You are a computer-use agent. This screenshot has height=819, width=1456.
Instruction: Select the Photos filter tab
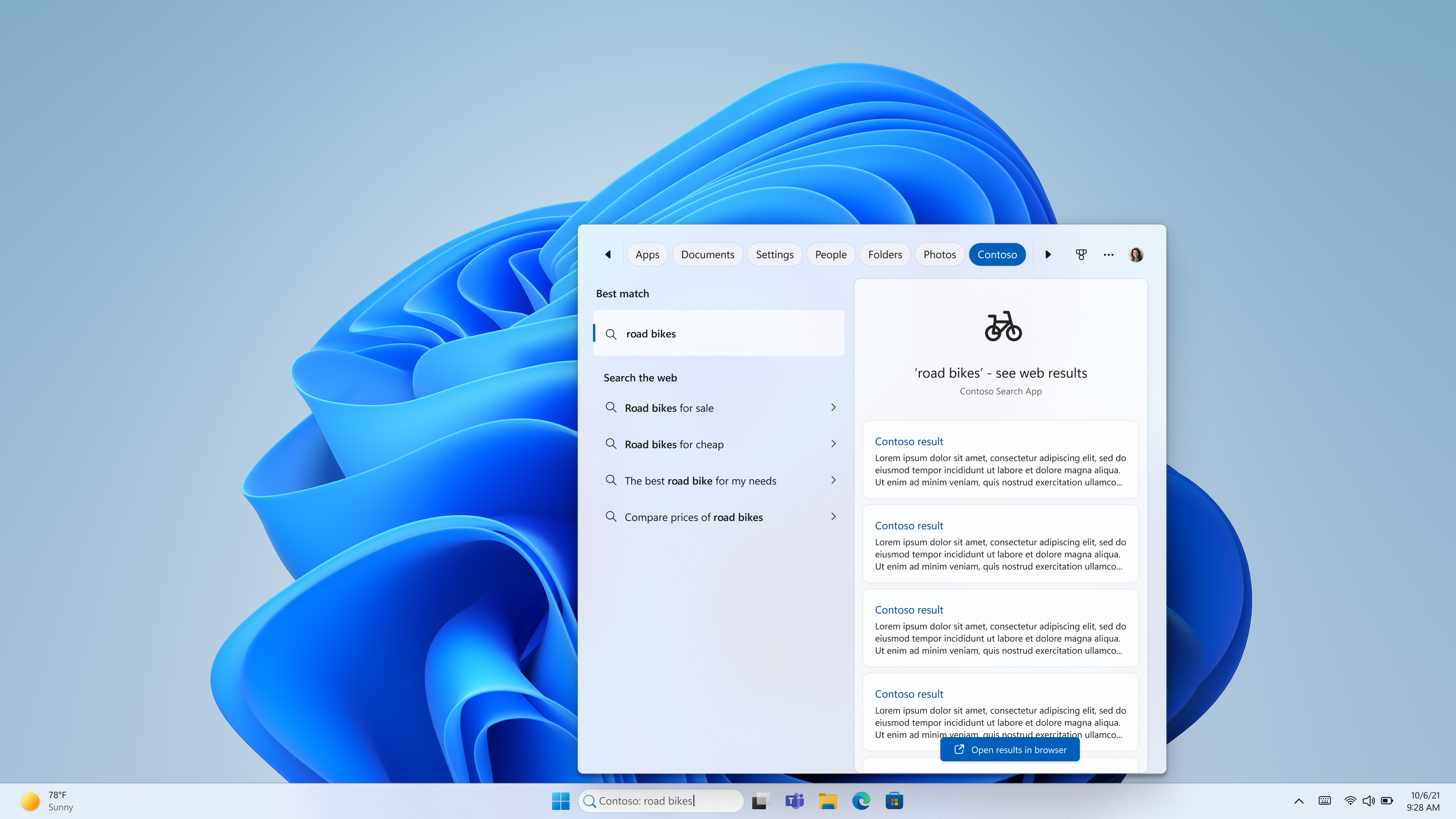click(x=939, y=254)
